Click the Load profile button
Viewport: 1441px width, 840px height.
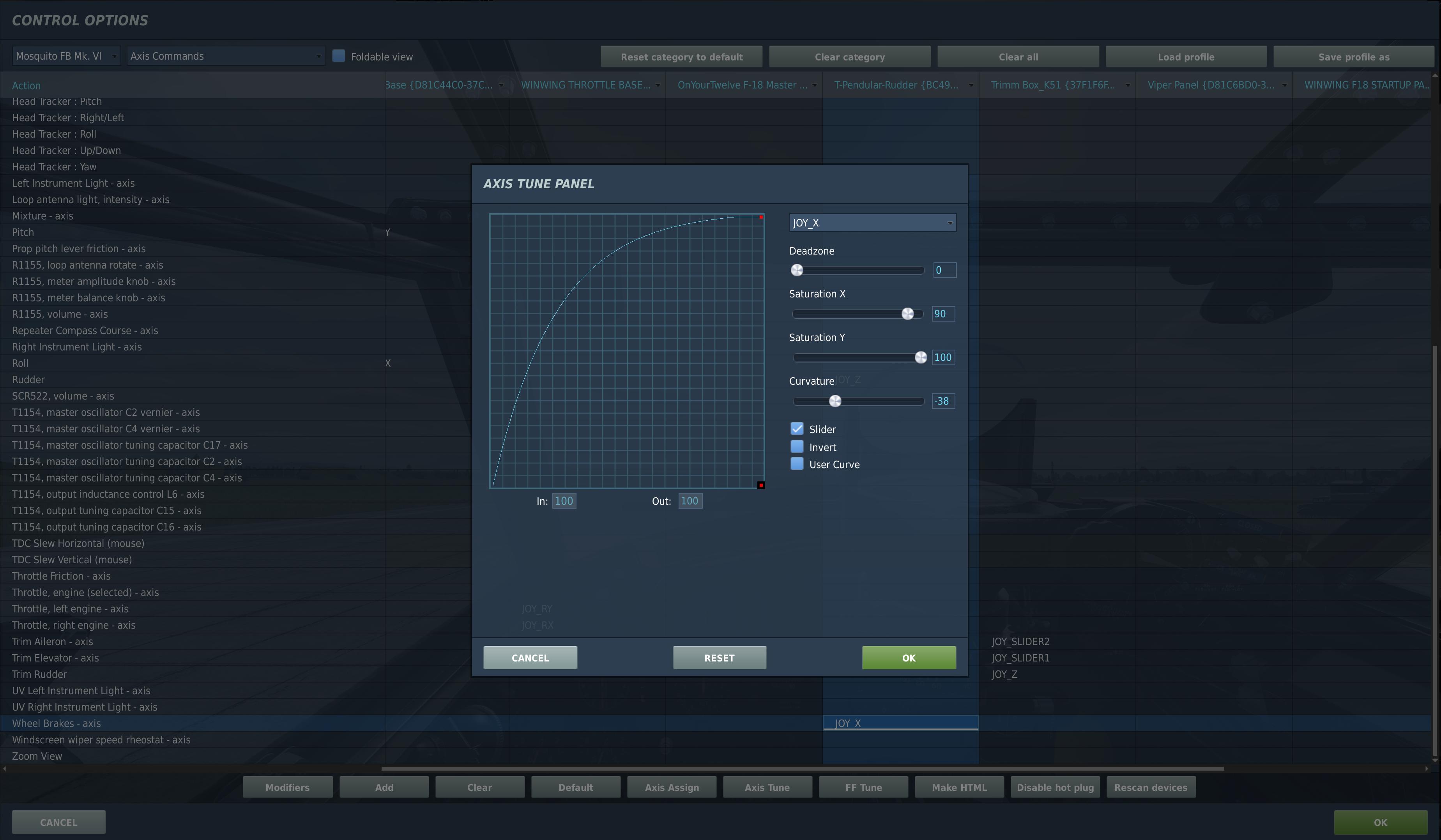pos(1186,57)
